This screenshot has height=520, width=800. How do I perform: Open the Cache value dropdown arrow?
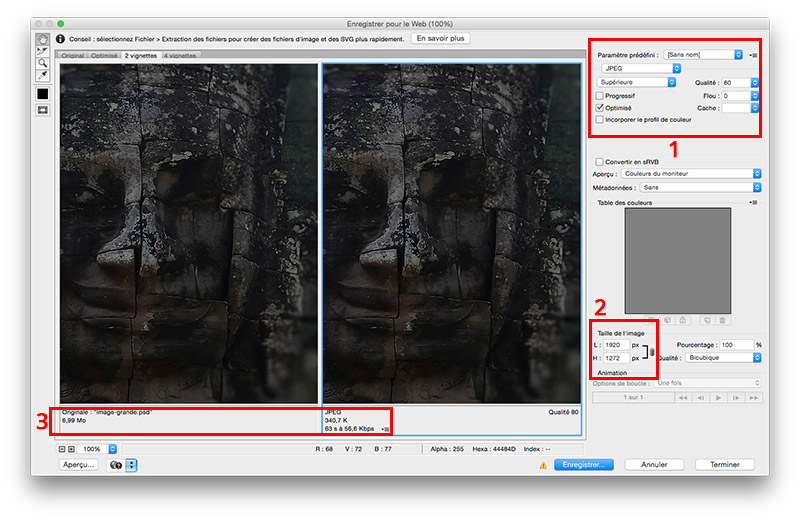[x=755, y=108]
